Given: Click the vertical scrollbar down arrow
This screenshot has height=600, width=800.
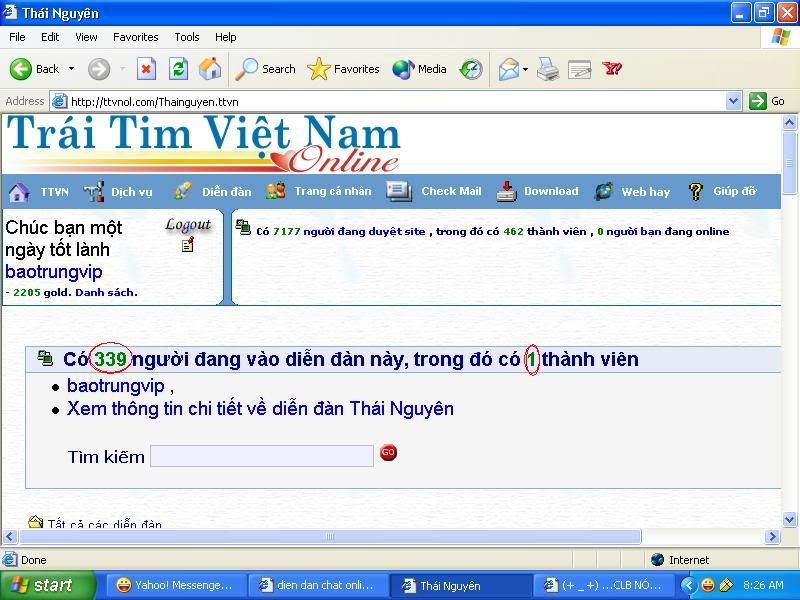Looking at the screenshot, I should pyautogui.click(x=789, y=520).
